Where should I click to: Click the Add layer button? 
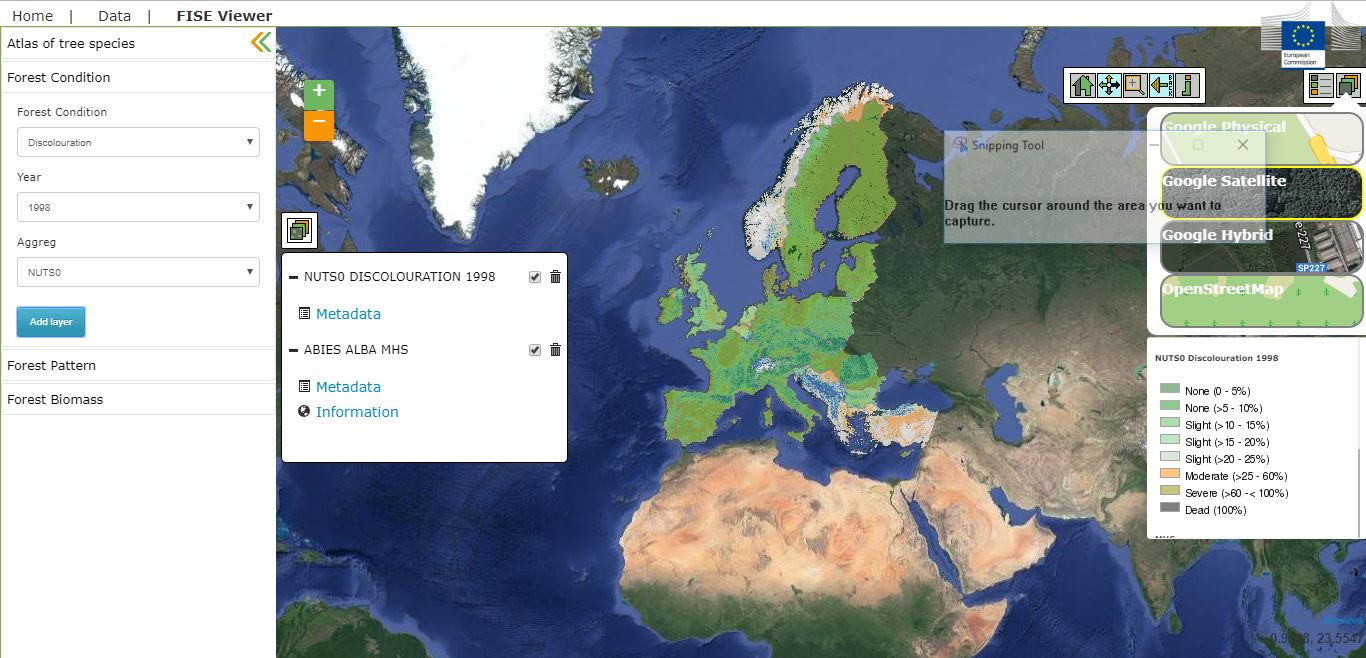click(x=51, y=322)
